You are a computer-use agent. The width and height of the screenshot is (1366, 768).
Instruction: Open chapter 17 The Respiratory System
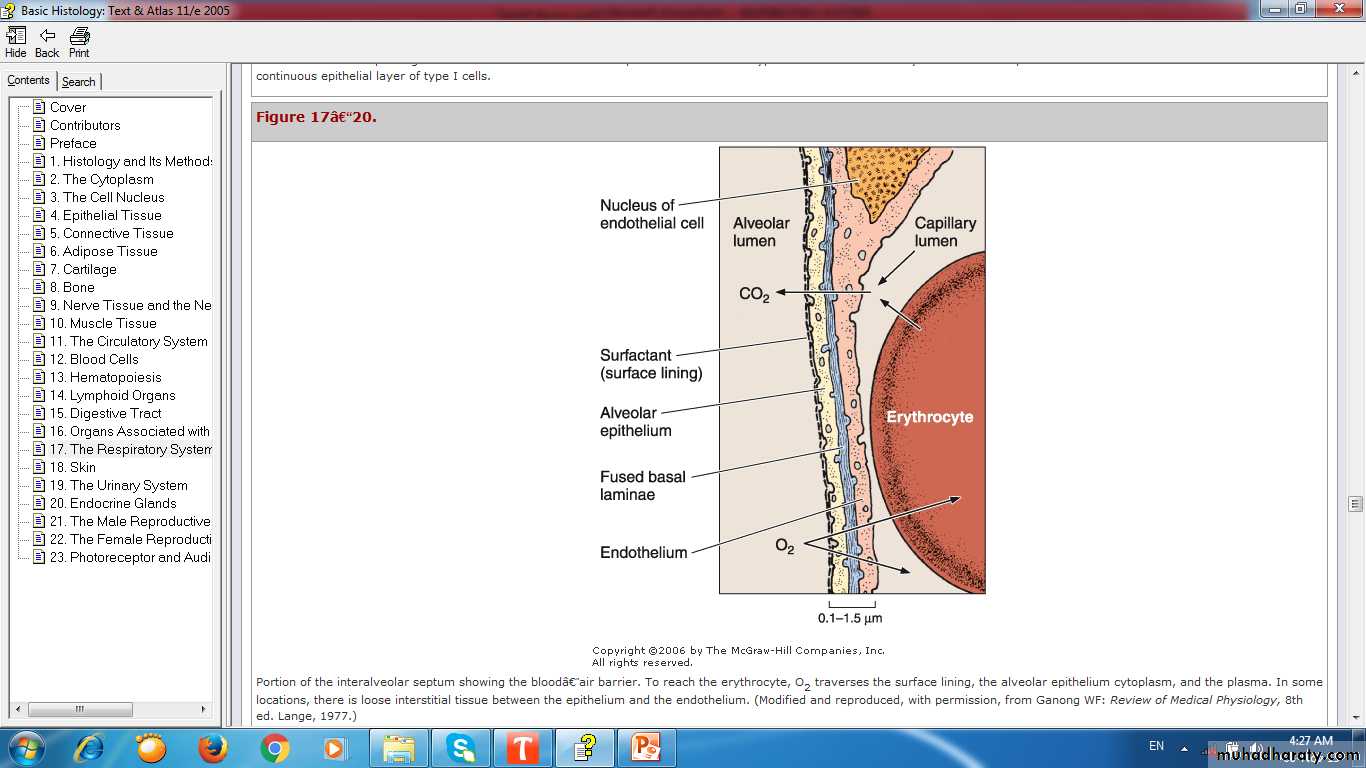coord(130,449)
